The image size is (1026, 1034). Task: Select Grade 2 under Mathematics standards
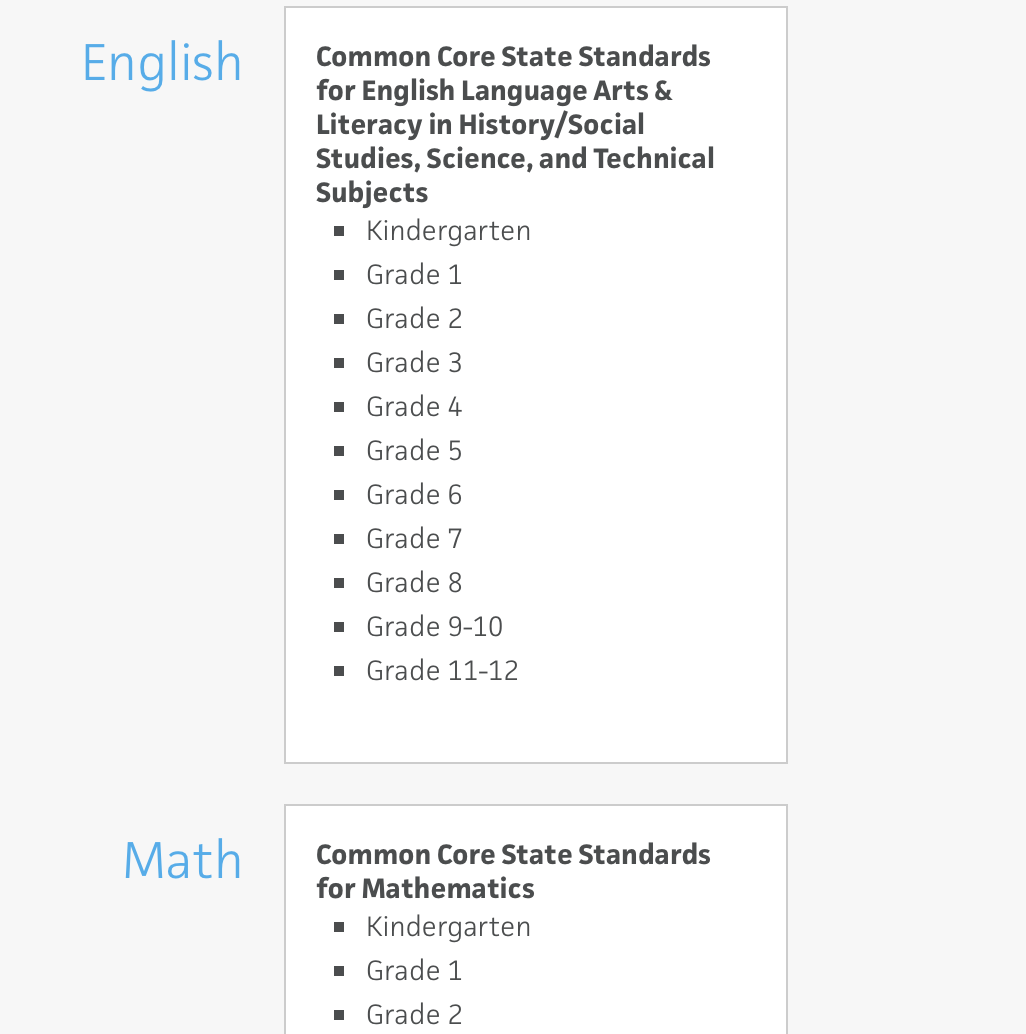click(414, 1015)
